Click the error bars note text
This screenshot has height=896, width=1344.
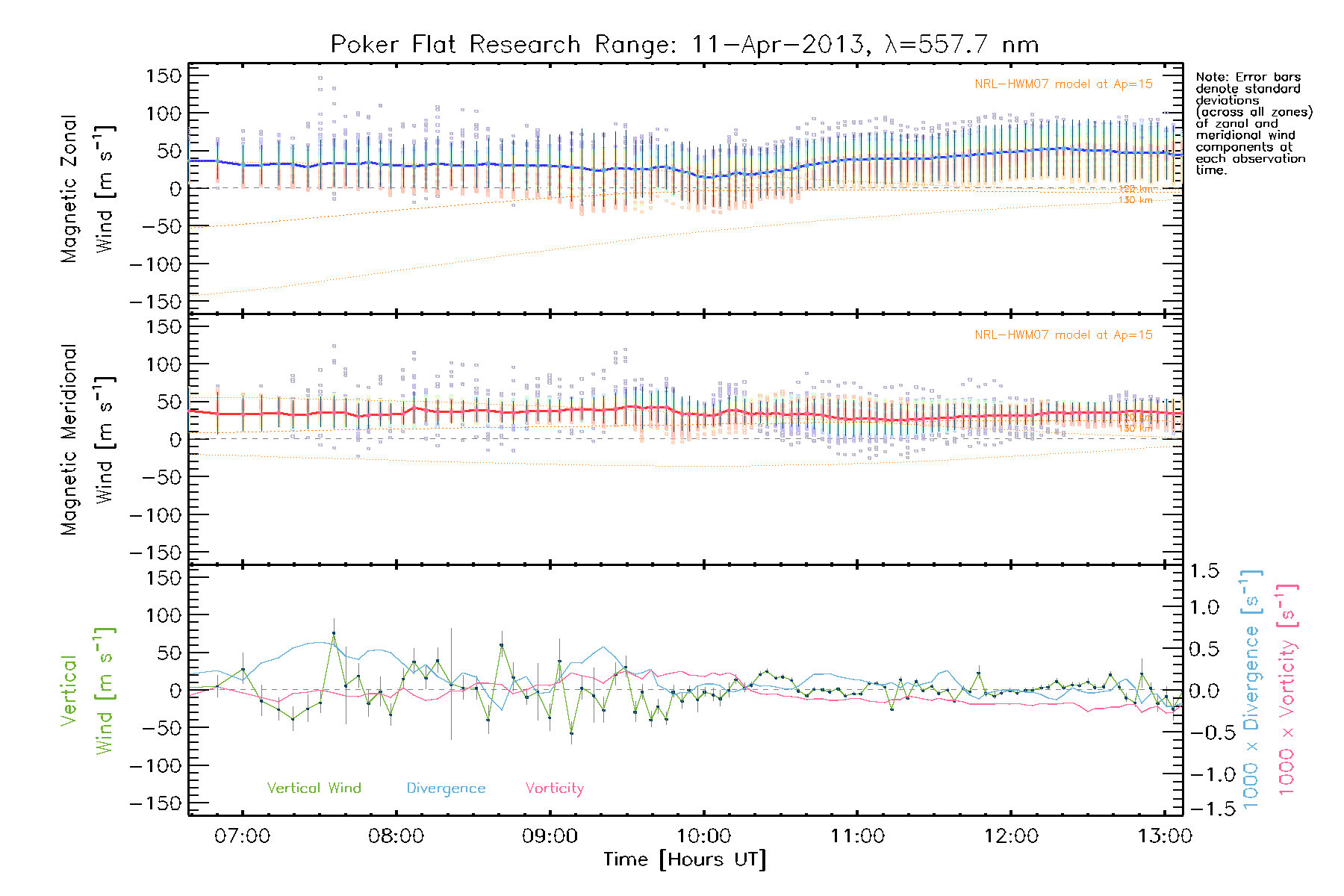[1253, 123]
